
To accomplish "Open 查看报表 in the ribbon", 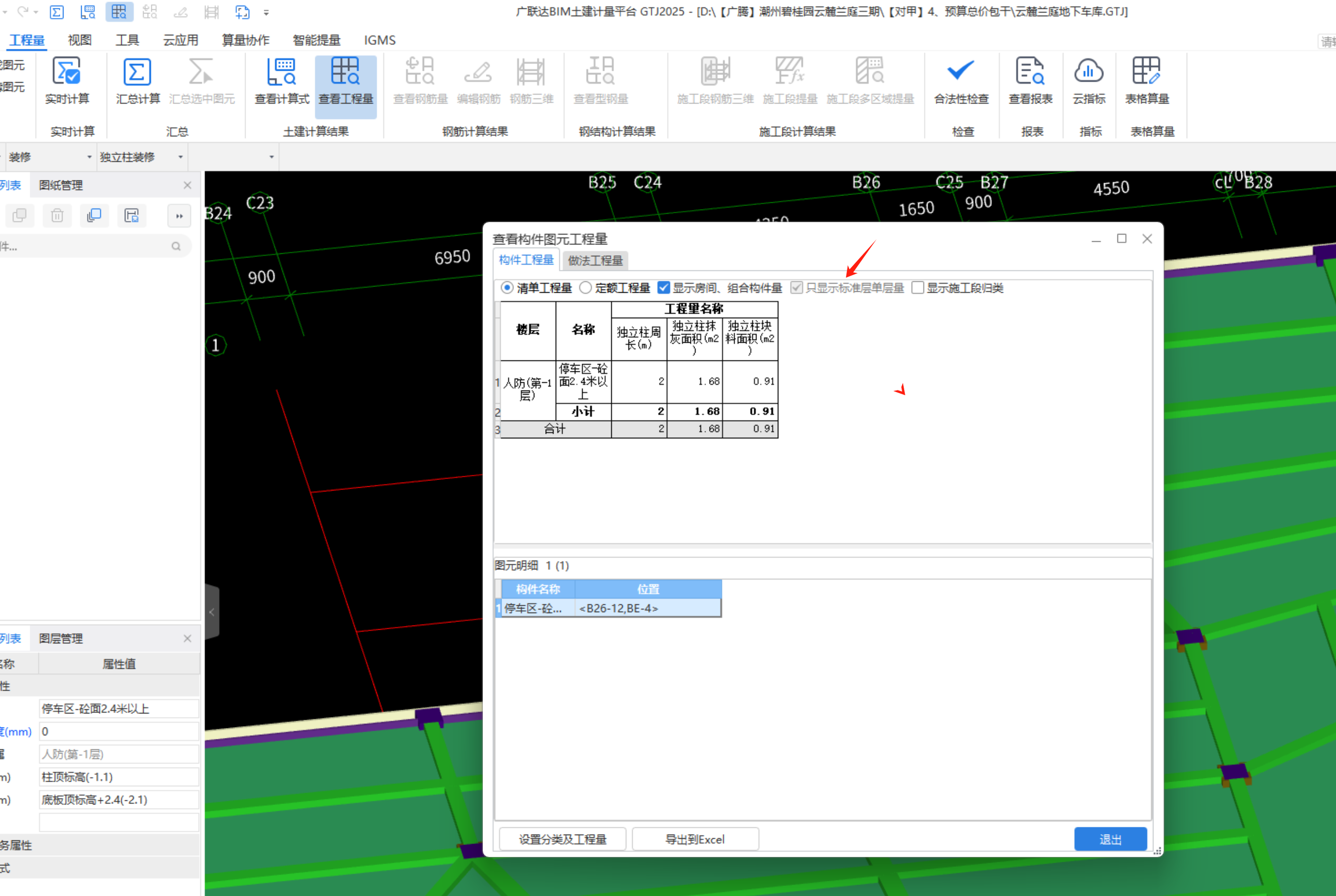I will (x=1030, y=81).
